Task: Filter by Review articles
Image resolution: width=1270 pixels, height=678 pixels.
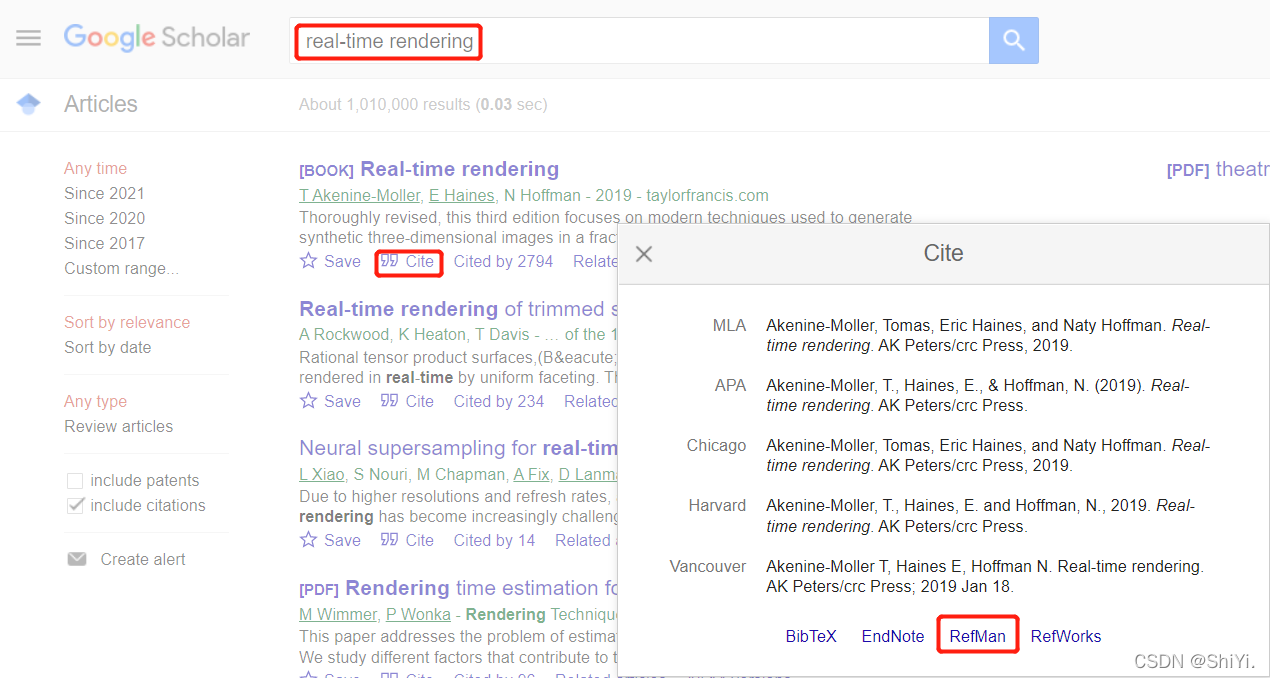Action: click(x=119, y=426)
